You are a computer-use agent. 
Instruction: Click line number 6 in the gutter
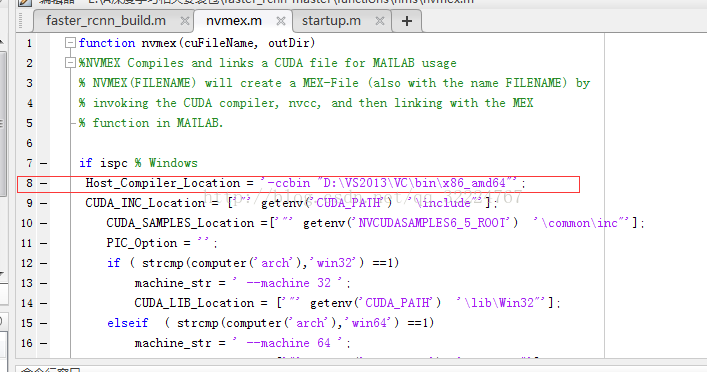[29, 143]
